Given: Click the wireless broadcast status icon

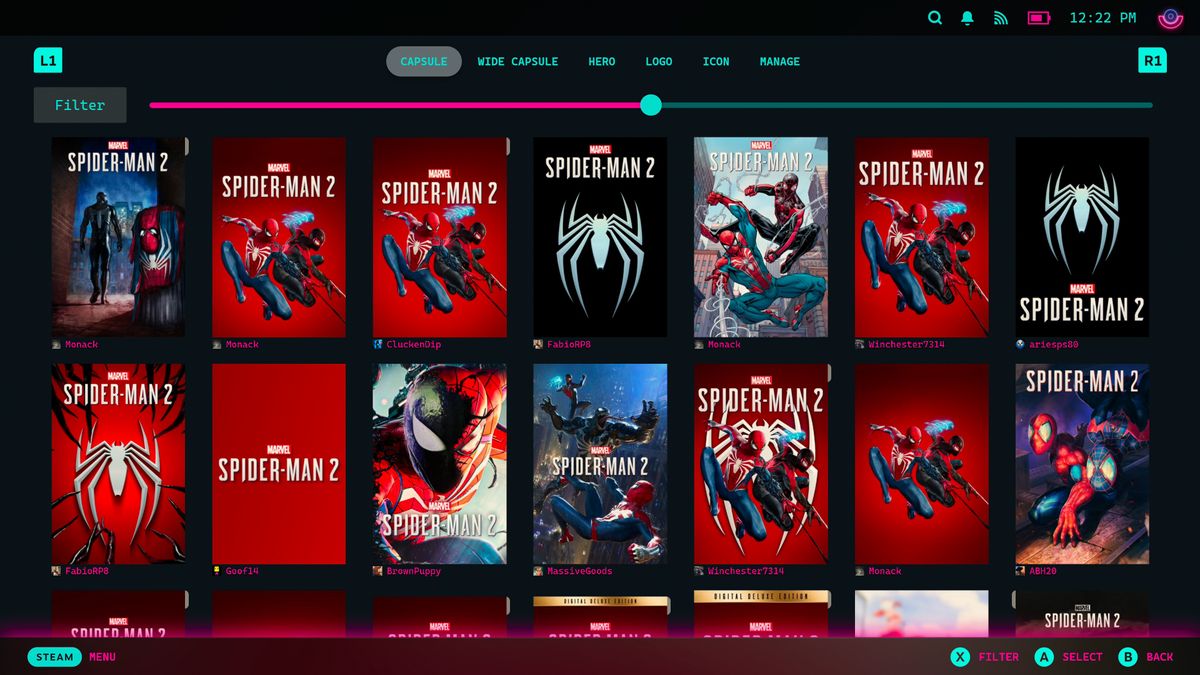Looking at the screenshot, I should click(1000, 18).
